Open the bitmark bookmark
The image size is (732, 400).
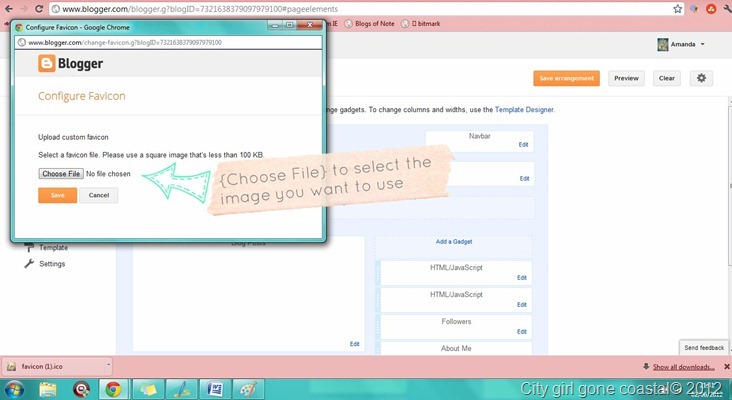click(x=421, y=23)
